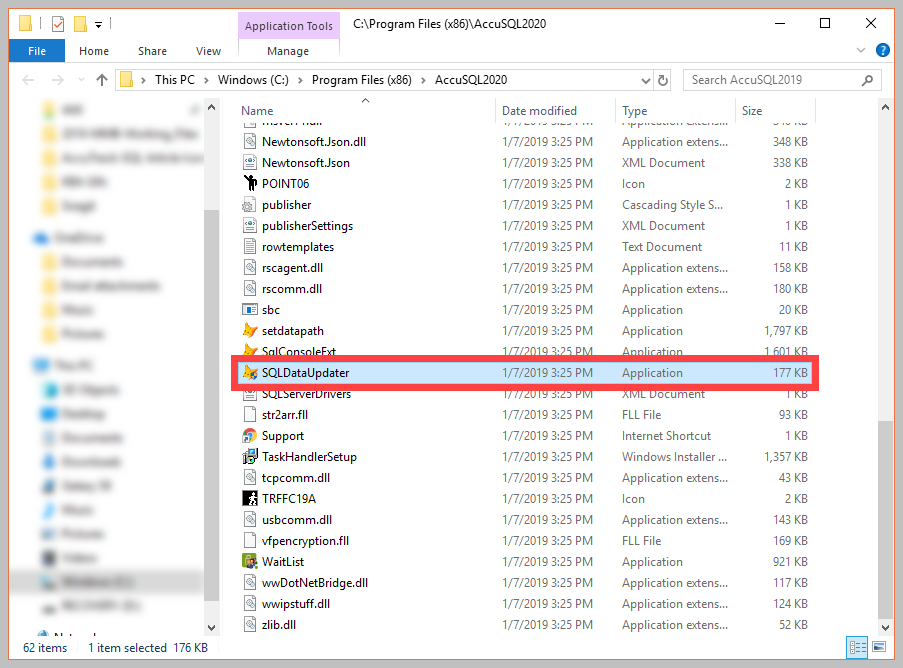This screenshot has width=903, height=668.
Task: Select the TaskHandlerSetup file name
Action: click(309, 457)
